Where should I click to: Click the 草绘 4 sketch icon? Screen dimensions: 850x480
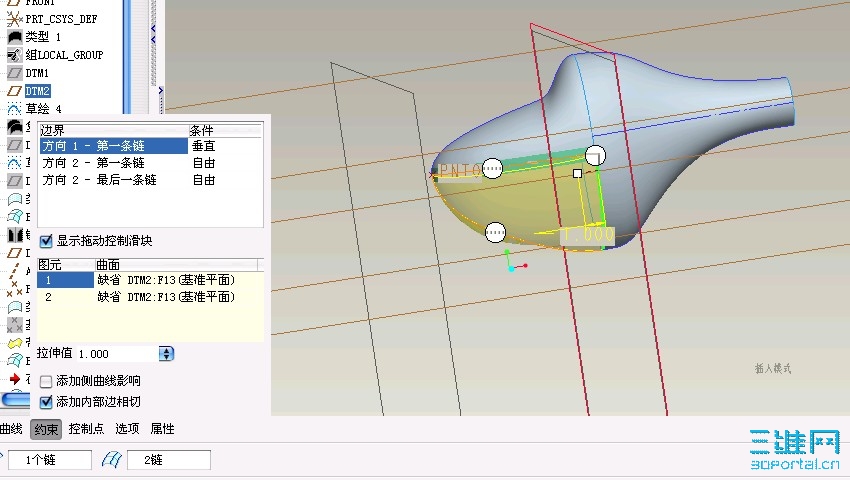[15, 108]
